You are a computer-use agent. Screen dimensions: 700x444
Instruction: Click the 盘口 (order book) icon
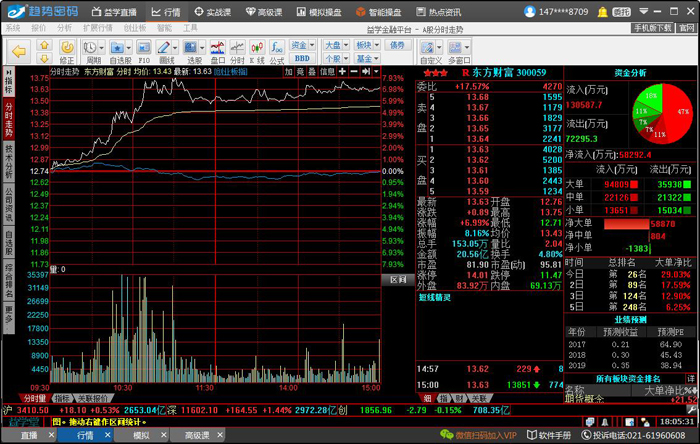point(218,47)
